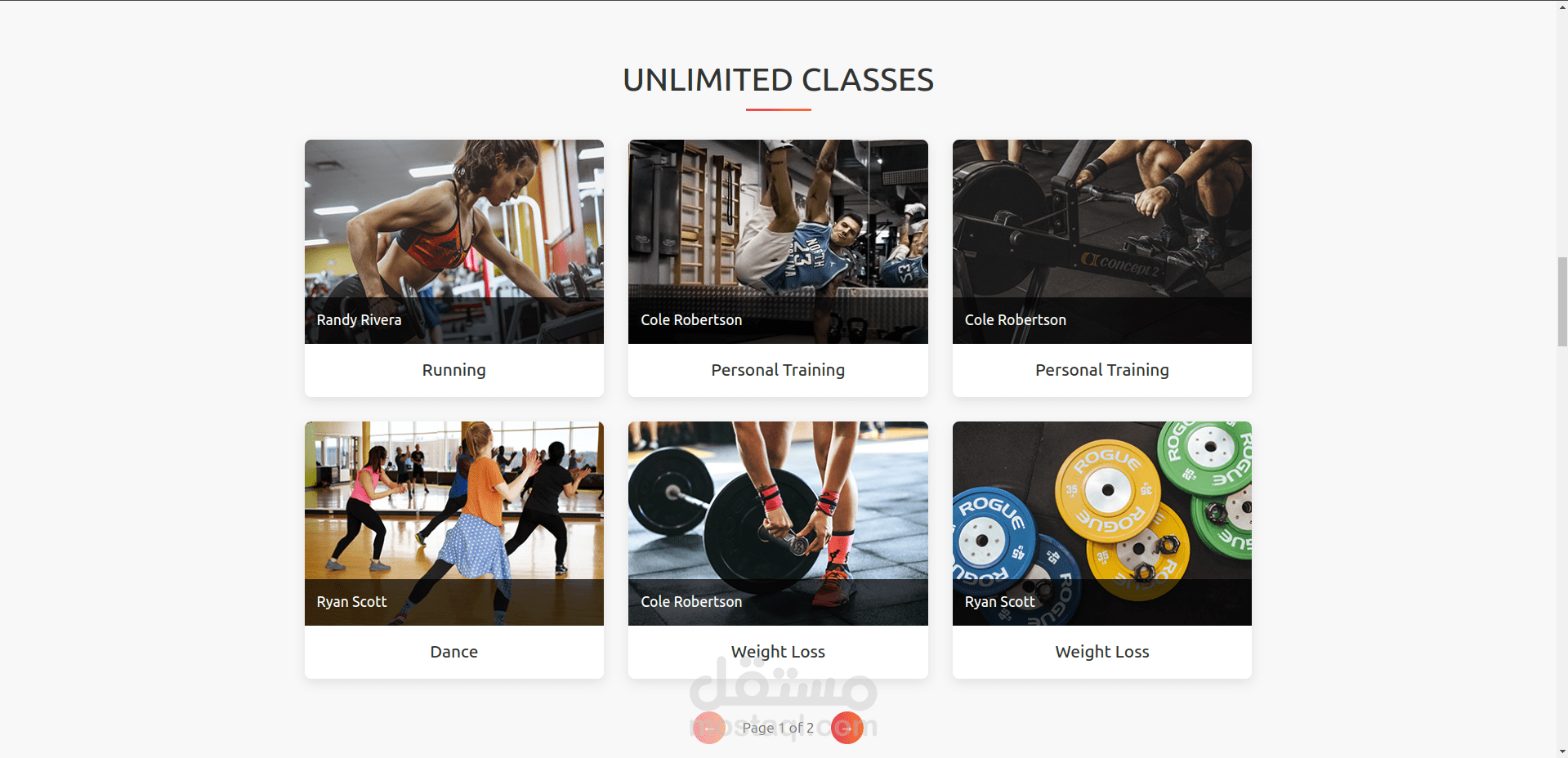Select Ryan Scott's name on the Dance card
The height and width of the screenshot is (758, 1568).
tap(351, 602)
